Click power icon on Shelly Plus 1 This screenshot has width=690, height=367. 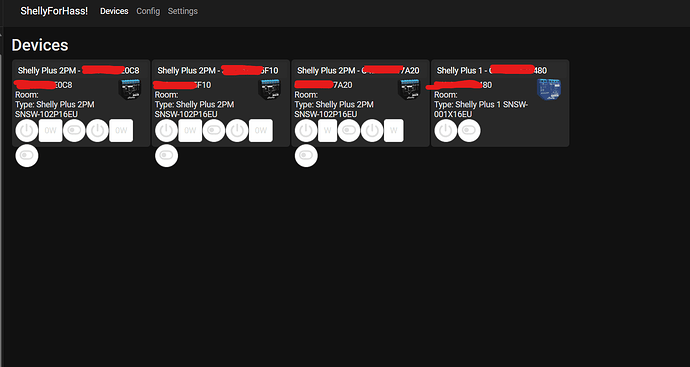446,131
